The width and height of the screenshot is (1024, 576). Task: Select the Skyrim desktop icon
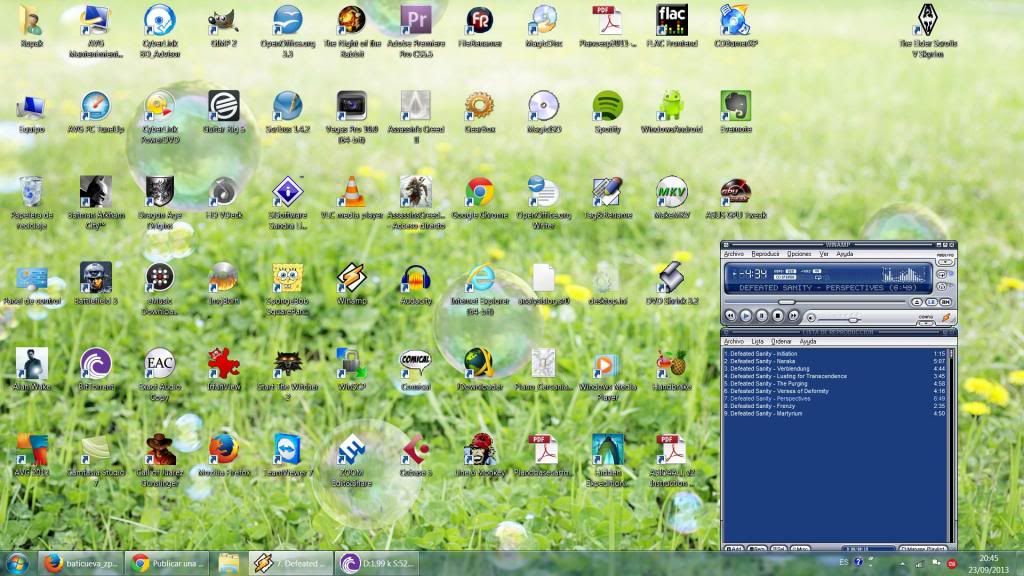(x=928, y=31)
